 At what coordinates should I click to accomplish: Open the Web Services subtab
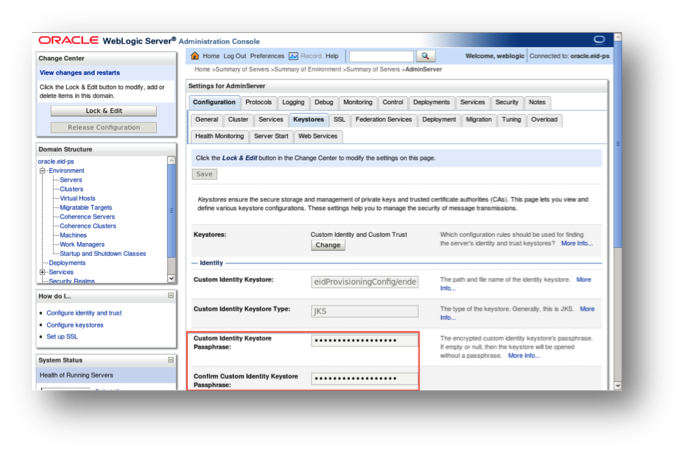pyautogui.click(x=318, y=136)
